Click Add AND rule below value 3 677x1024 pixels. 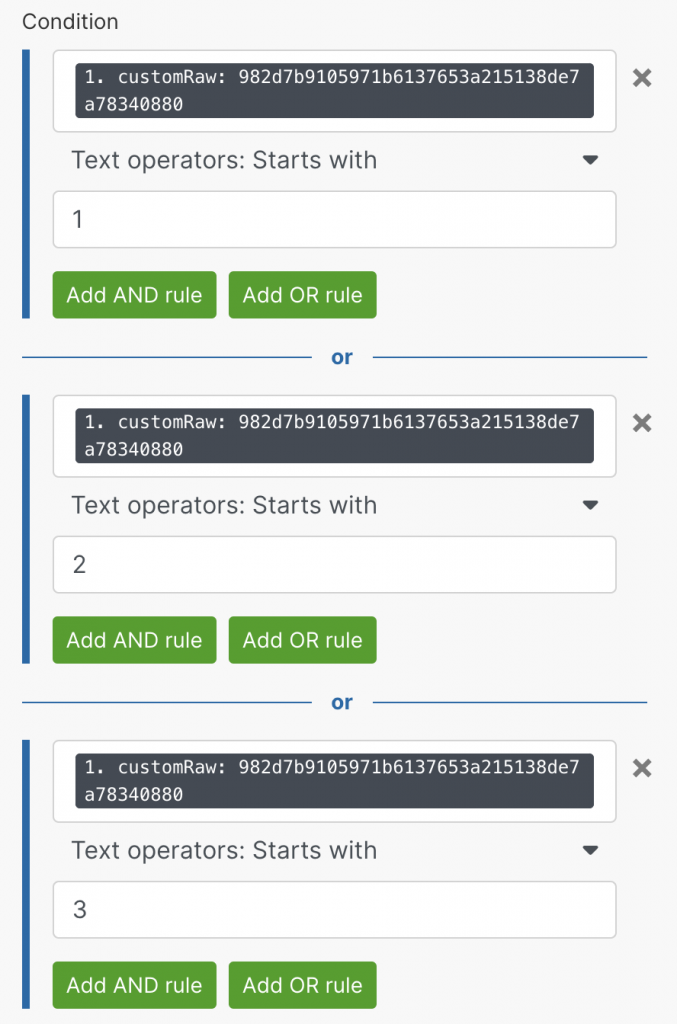(x=134, y=985)
